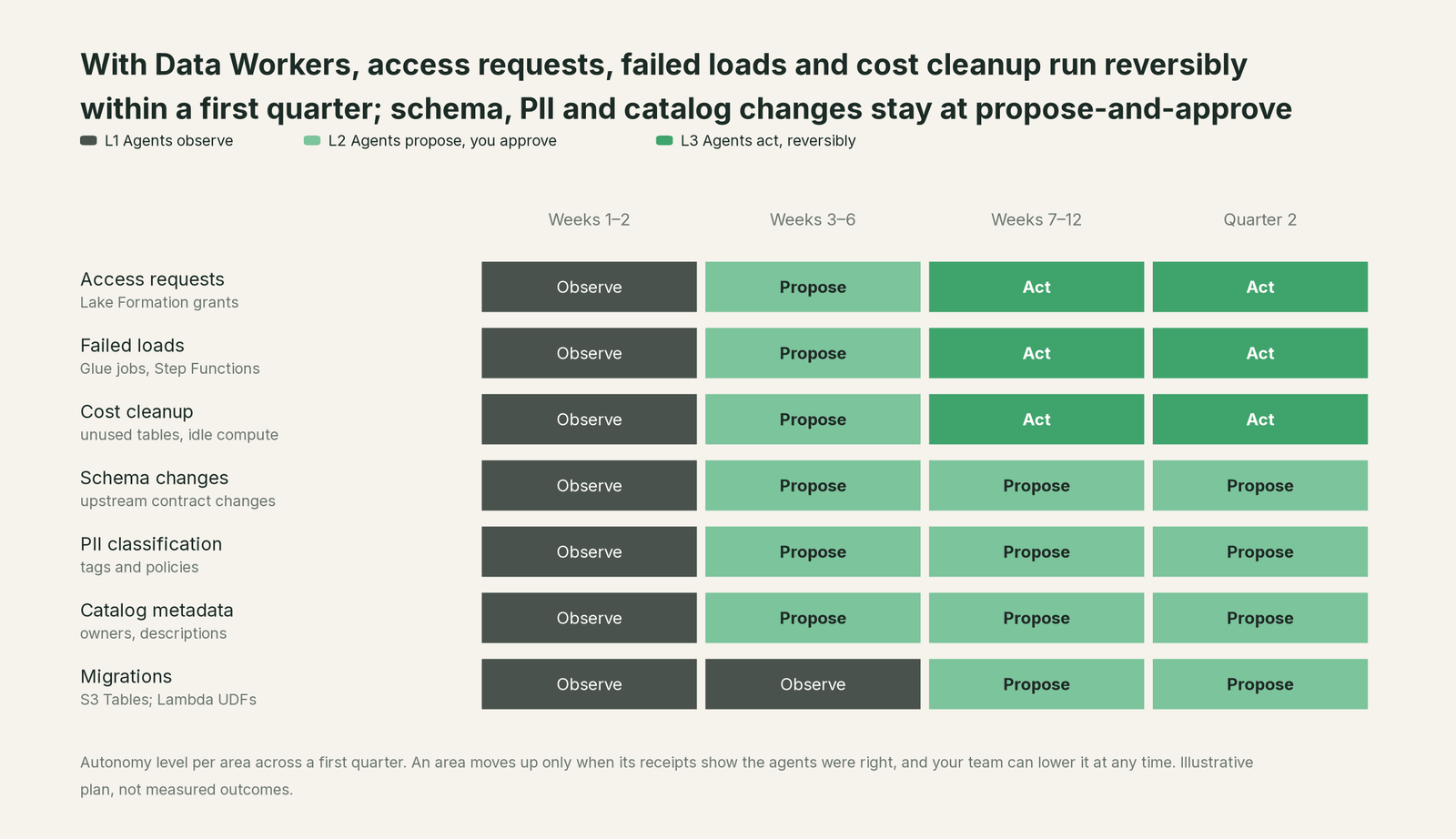Click the 'Catalog metadata' row label
The height and width of the screenshot is (839, 1456).
(x=157, y=611)
